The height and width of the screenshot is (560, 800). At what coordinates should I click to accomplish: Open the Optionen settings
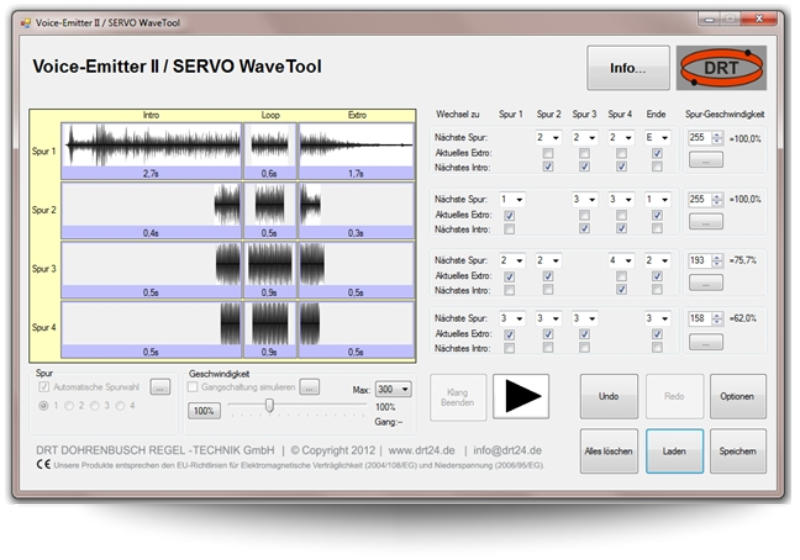click(x=737, y=396)
